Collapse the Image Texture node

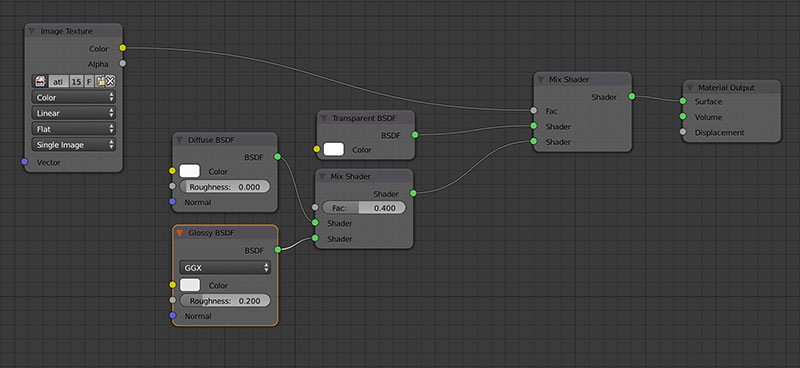tap(32, 31)
